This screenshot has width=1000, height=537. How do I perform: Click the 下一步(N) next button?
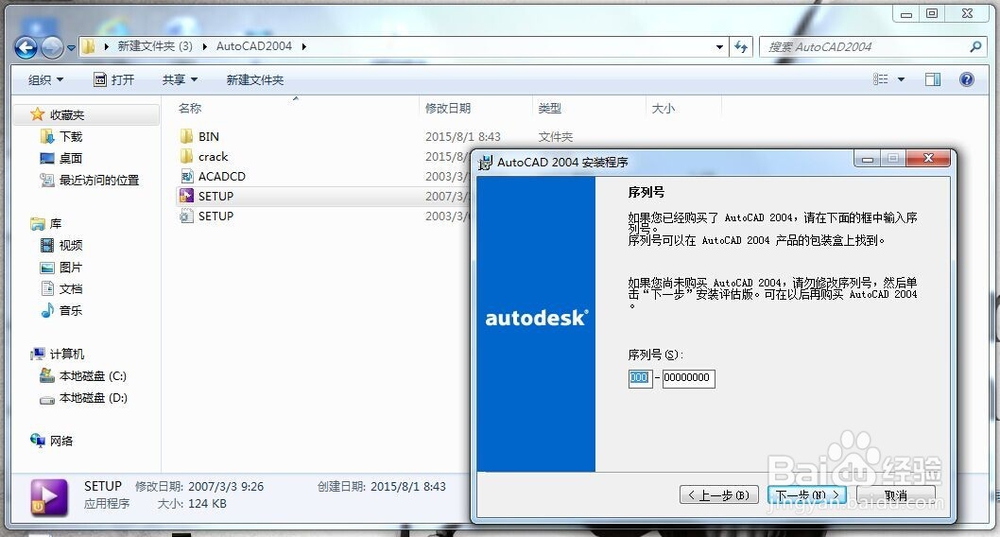[807, 495]
